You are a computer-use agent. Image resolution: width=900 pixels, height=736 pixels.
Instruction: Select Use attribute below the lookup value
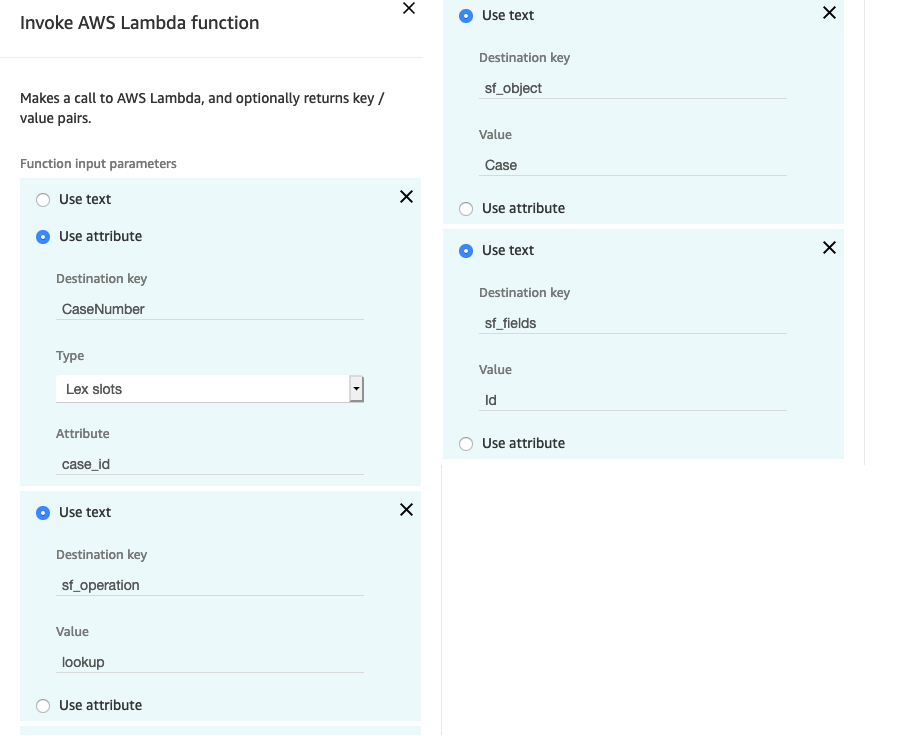click(43, 706)
